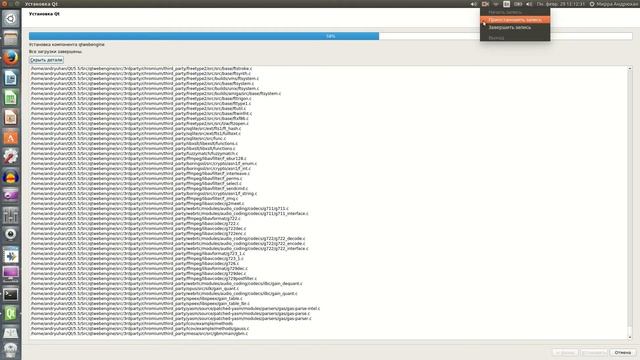The image size is (640, 360).
Task: Select 'Приостановить запись' in recorder menu
Action: (515, 20)
